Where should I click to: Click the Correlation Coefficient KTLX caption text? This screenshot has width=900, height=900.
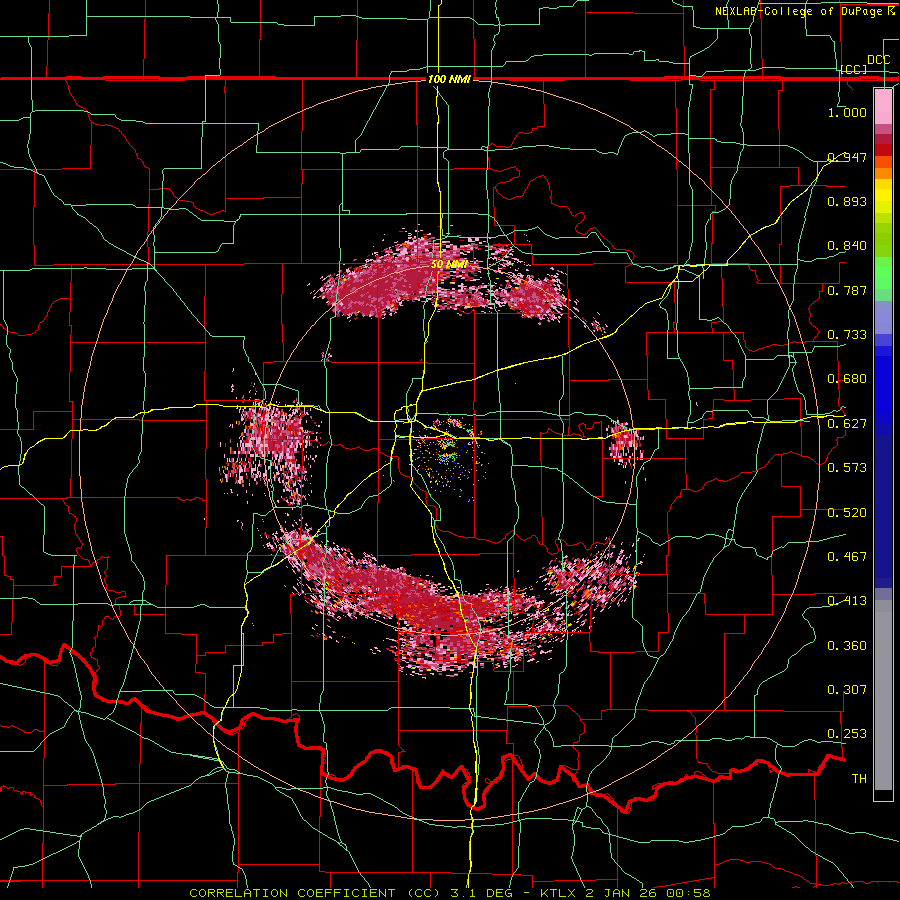pyautogui.click(x=449, y=893)
